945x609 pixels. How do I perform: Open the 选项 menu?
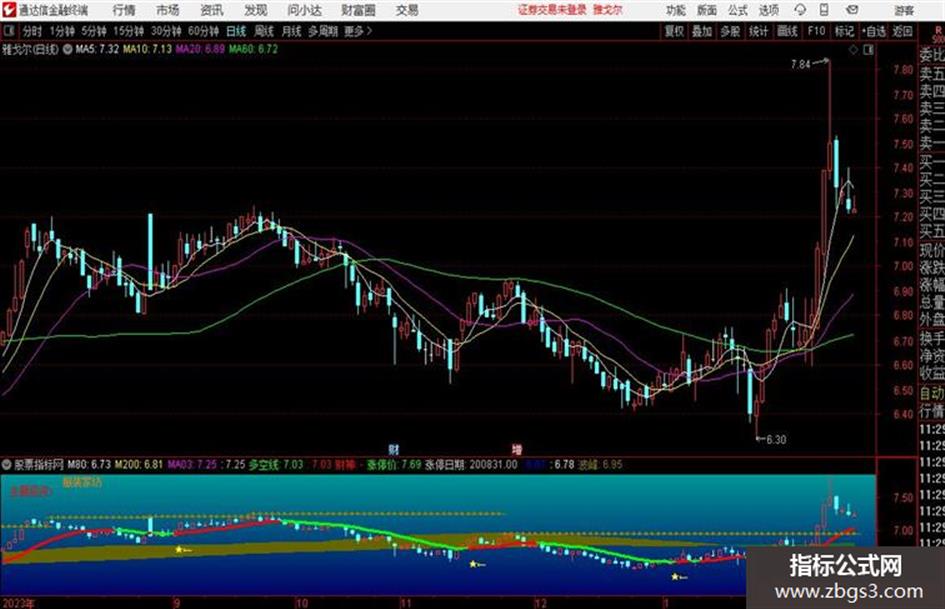769,10
